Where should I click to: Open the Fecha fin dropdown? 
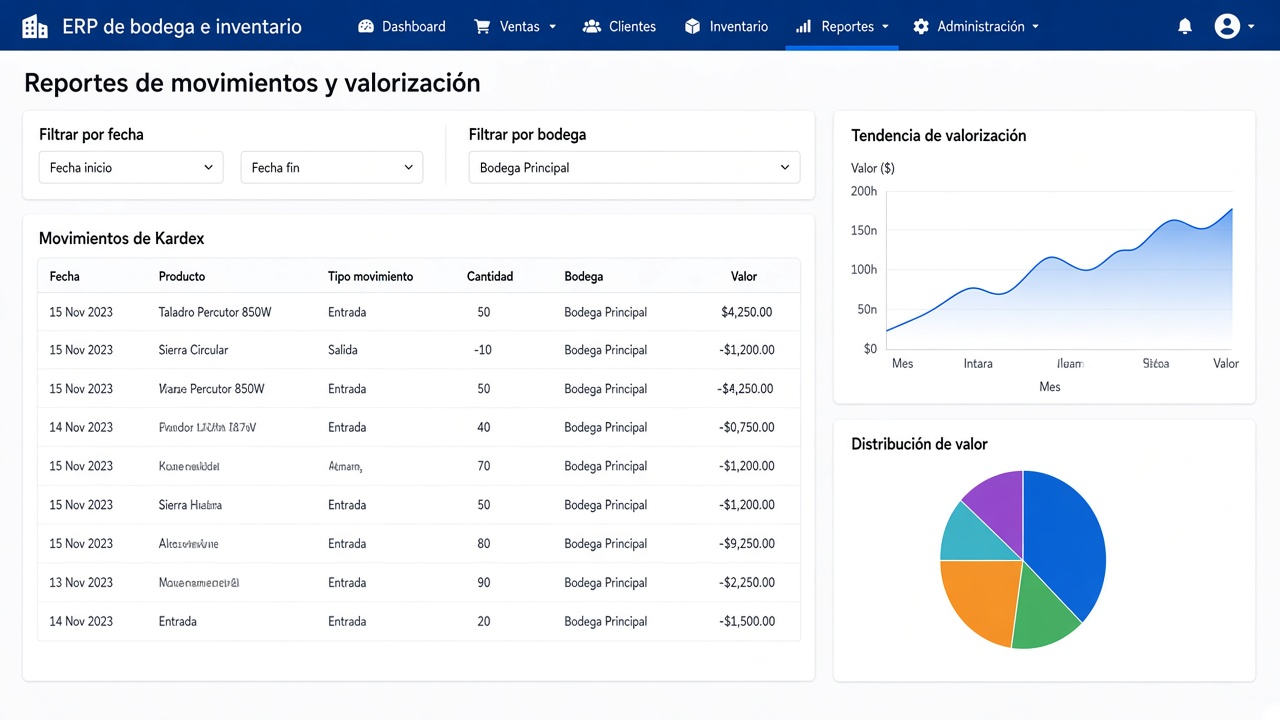tap(332, 167)
